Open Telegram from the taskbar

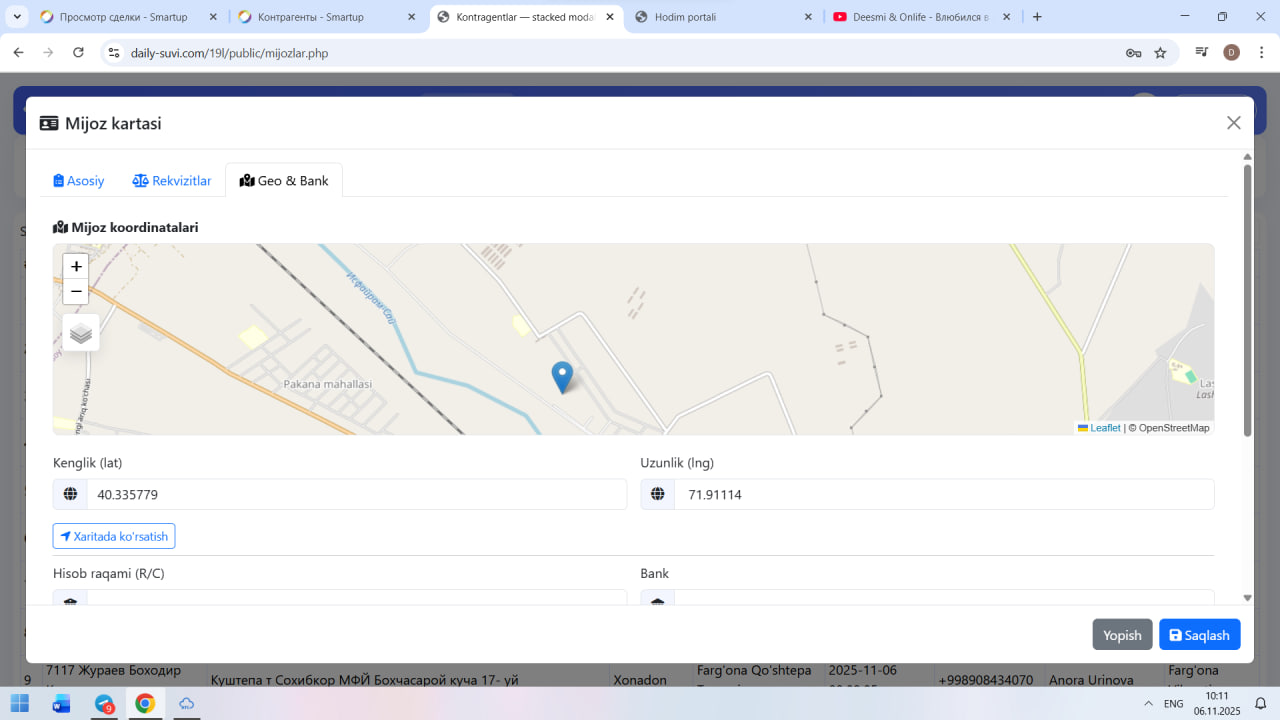tap(104, 703)
